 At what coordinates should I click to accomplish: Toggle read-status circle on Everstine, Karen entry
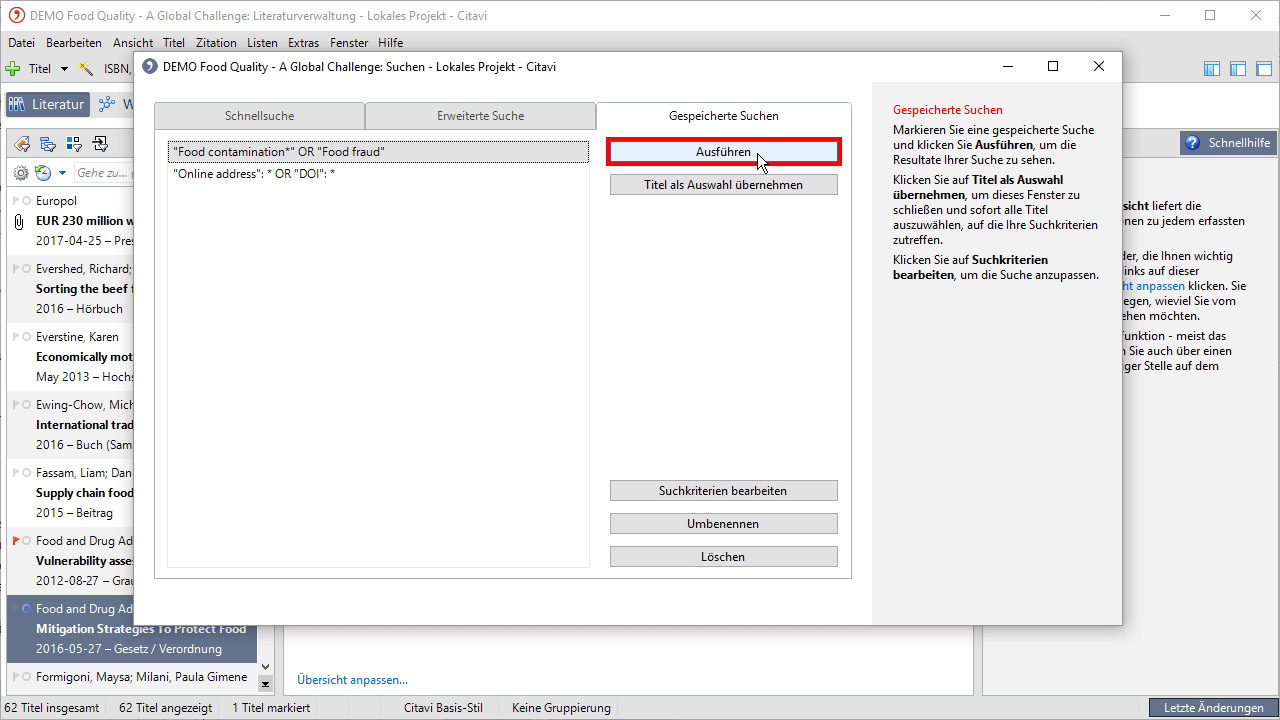click(26, 337)
